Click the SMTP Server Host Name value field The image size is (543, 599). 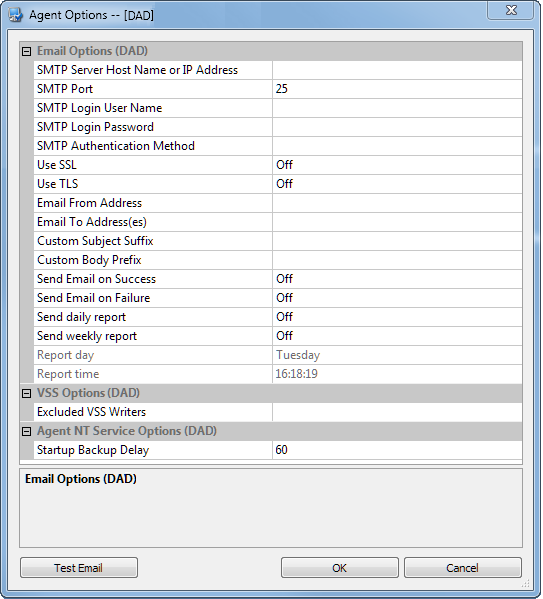tap(397, 70)
